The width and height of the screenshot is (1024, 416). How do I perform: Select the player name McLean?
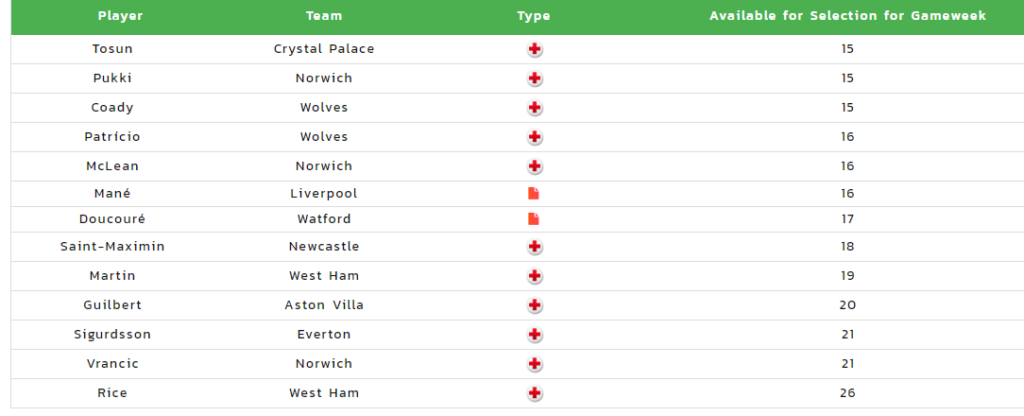(112, 166)
